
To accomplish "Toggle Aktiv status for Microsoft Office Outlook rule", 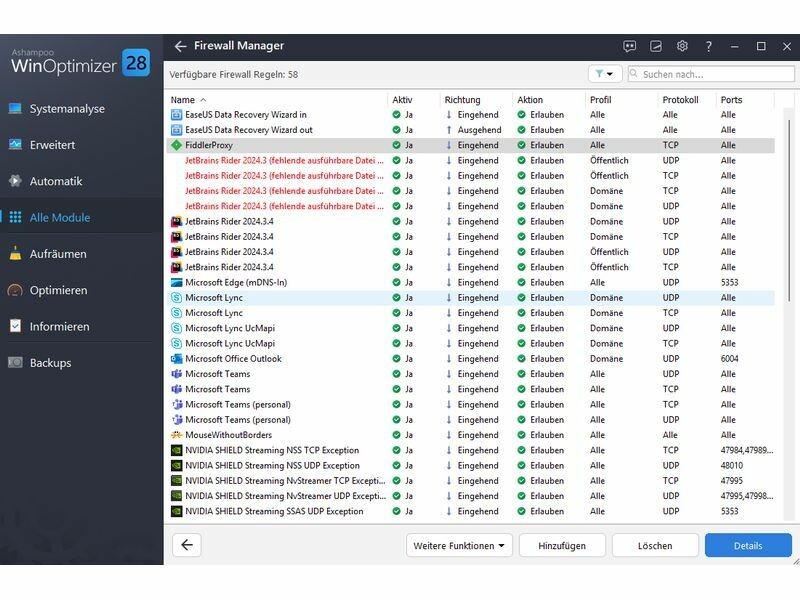I will (x=397, y=359).
